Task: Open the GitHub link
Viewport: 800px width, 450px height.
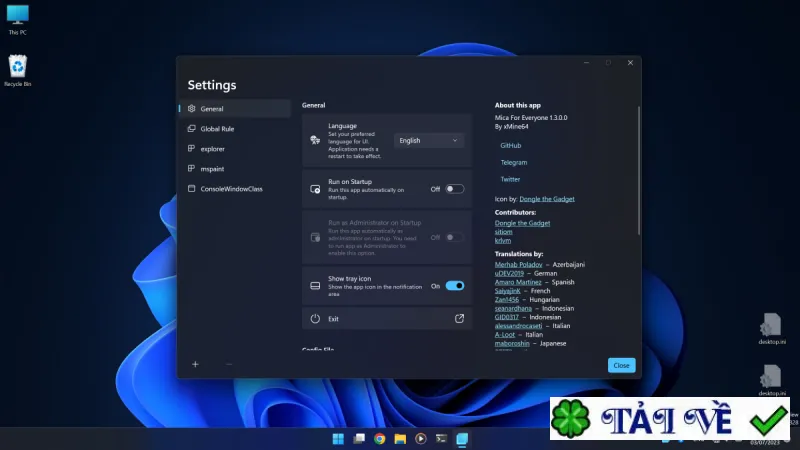Action: point(511,145)
